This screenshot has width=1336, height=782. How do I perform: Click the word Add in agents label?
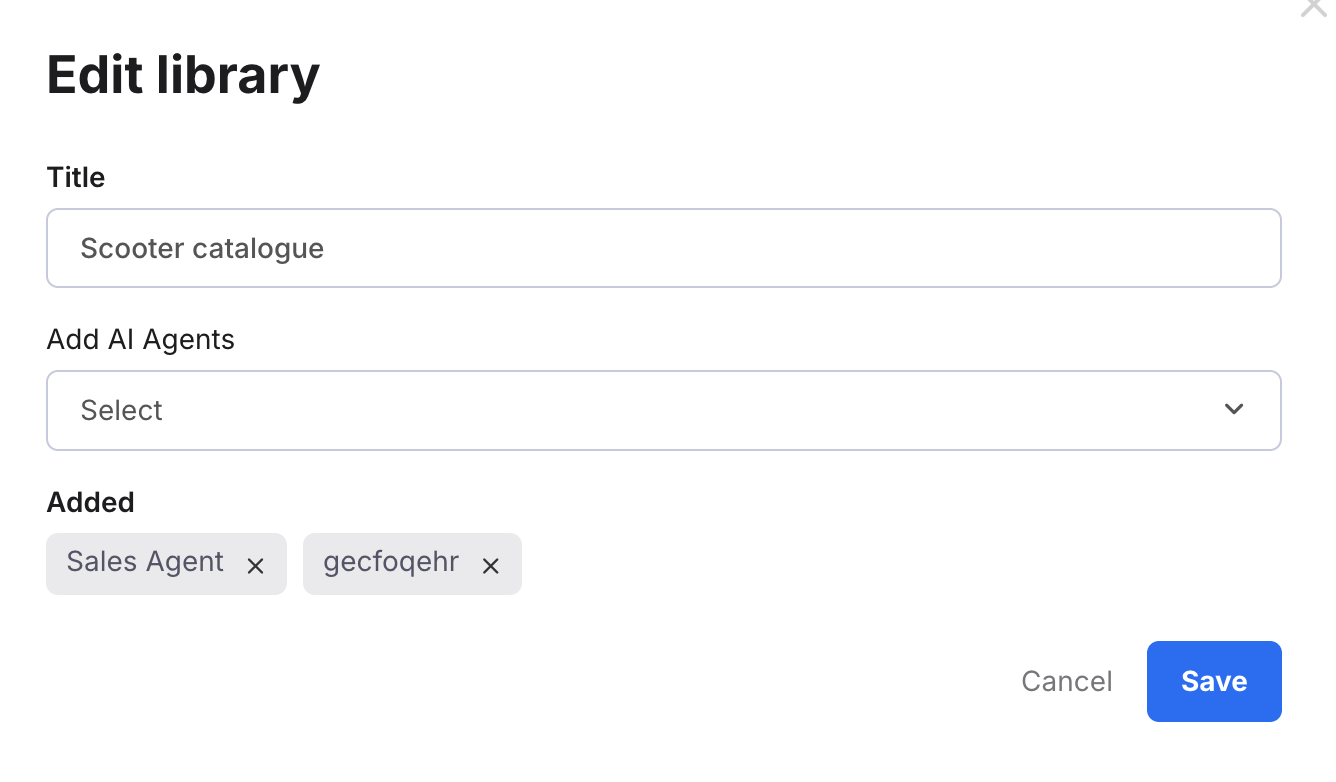click(74, 339)
